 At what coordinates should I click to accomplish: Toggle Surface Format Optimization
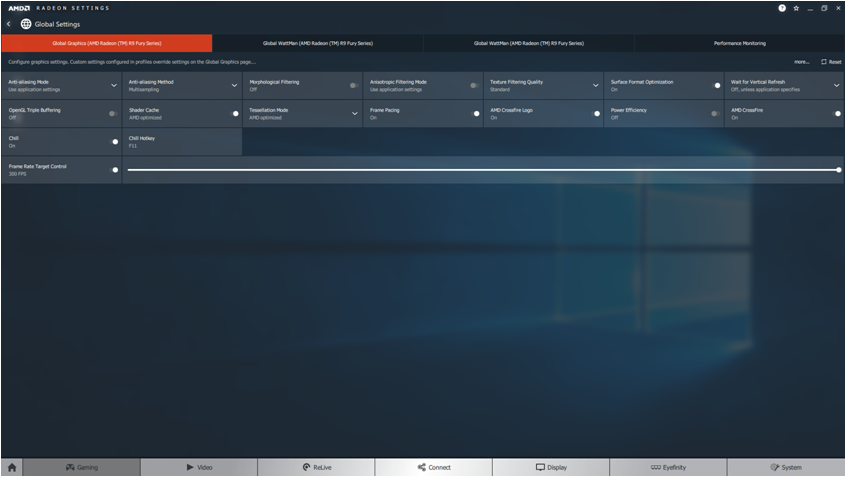point(715,85)
